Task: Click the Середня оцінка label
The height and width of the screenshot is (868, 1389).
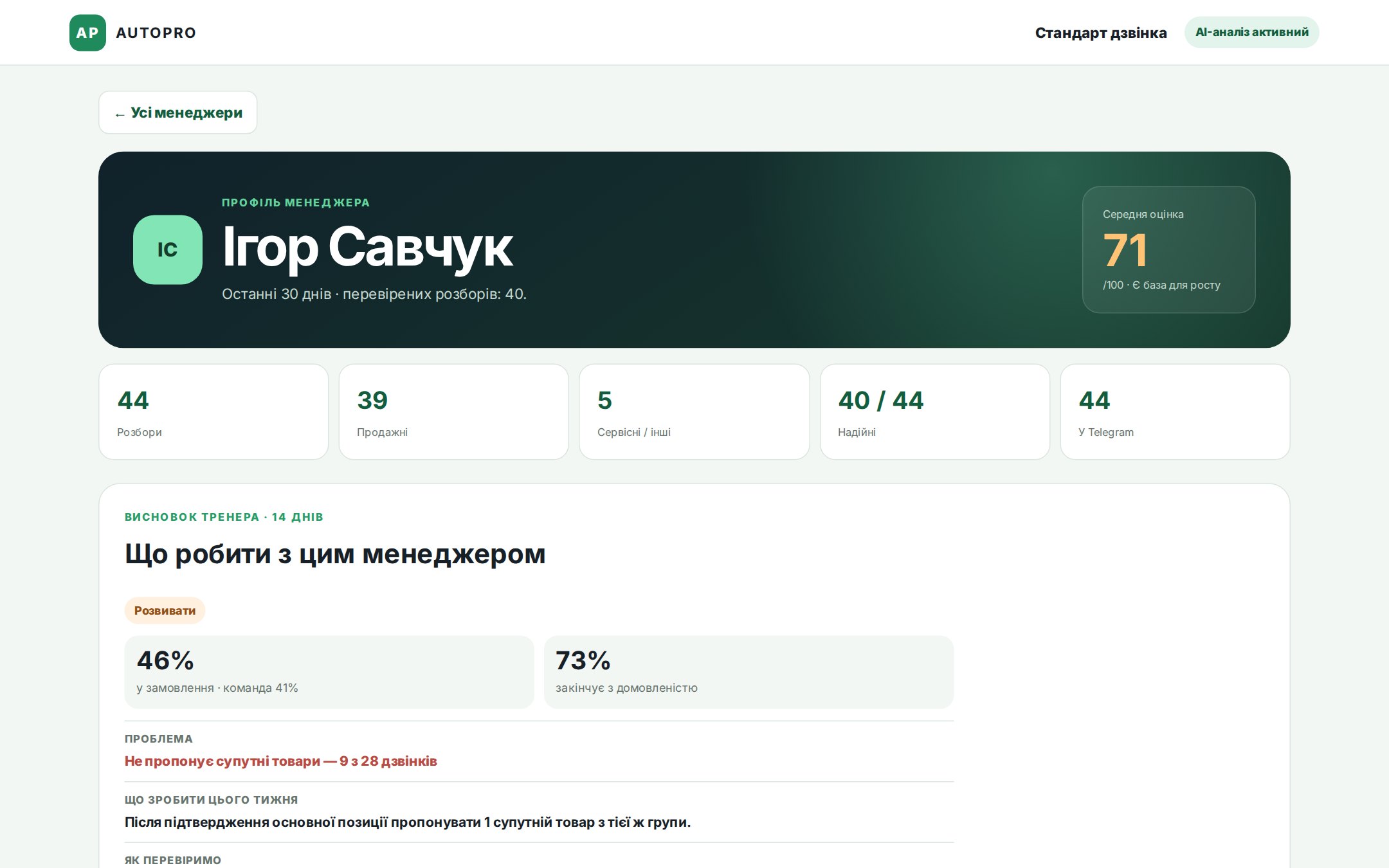Action: (1143, 214)
